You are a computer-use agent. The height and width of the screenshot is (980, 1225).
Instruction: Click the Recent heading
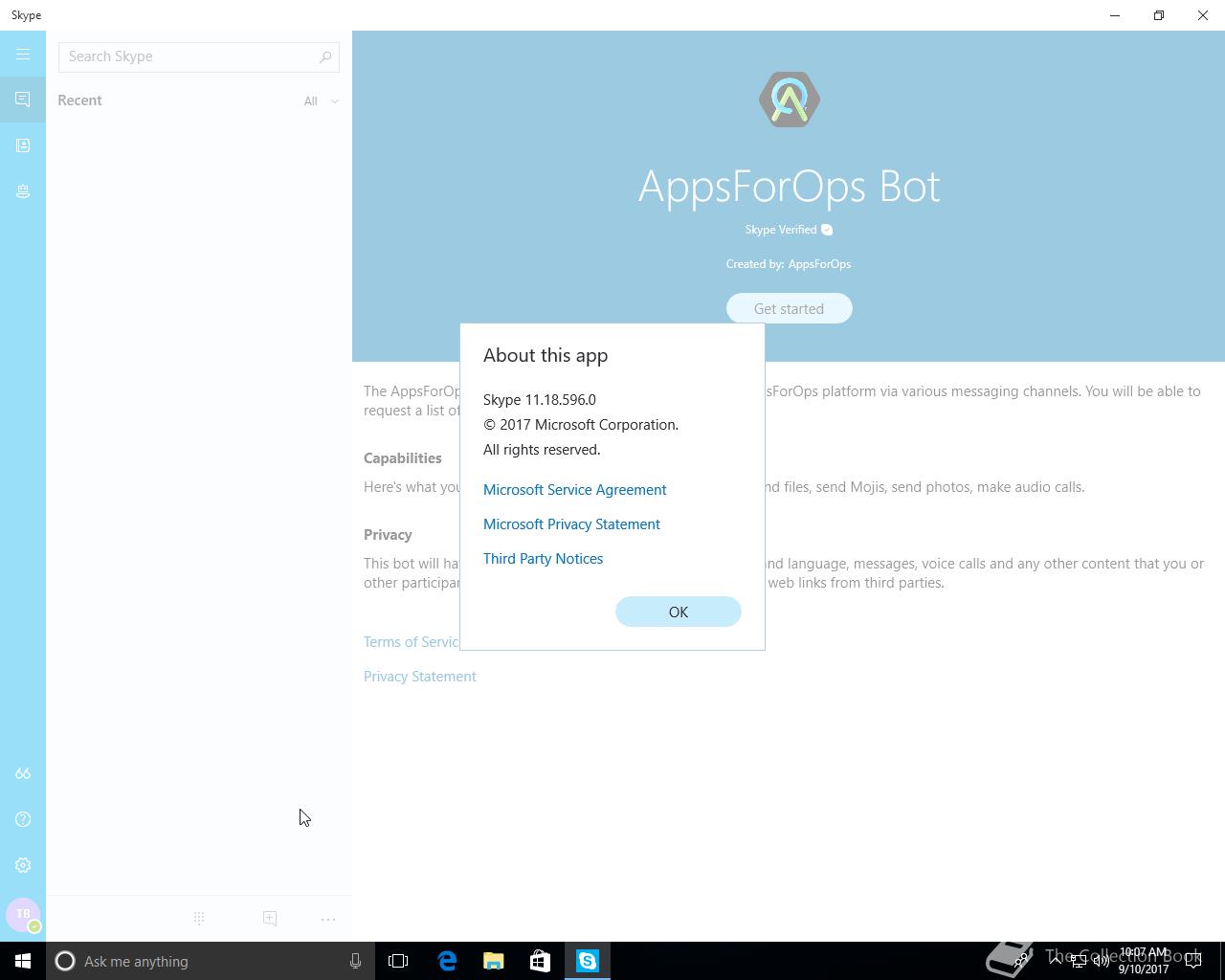tap(79, 100)
